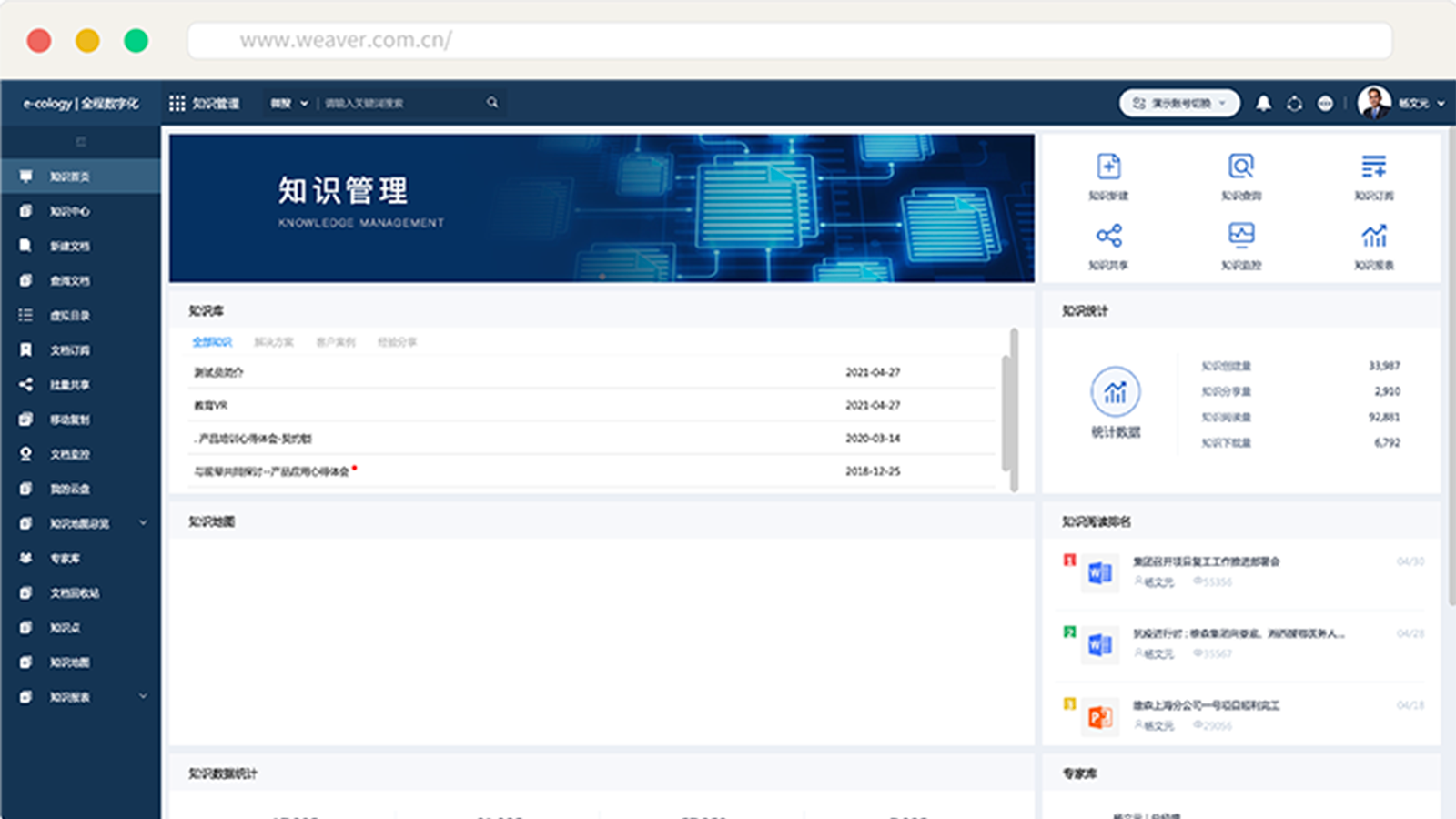Open the 知识查询 knowledge search icon

pyautogui.click(x=1240, y=167)
